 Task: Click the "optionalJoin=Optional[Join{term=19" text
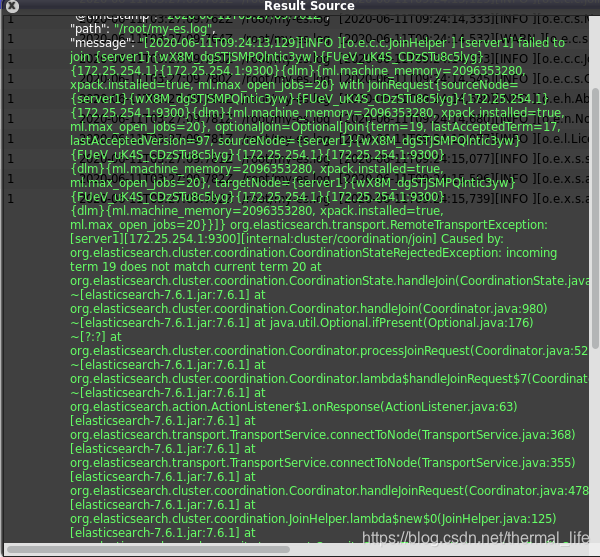pos(319,127)
